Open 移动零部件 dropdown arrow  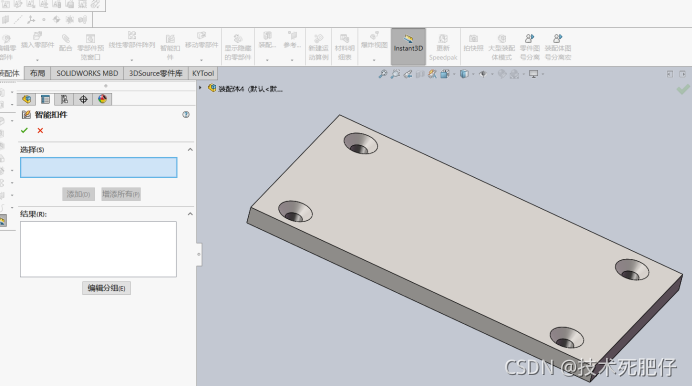click(x=202, y=60)
